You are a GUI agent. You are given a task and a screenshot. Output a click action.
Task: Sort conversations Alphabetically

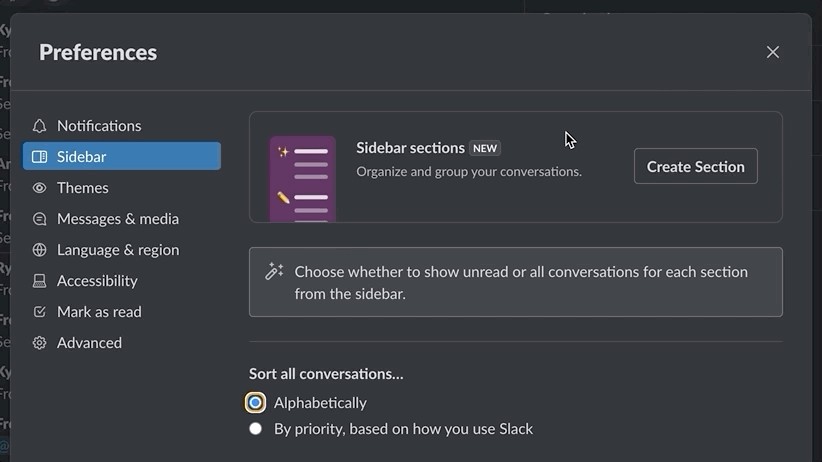(x=255, y=403)
